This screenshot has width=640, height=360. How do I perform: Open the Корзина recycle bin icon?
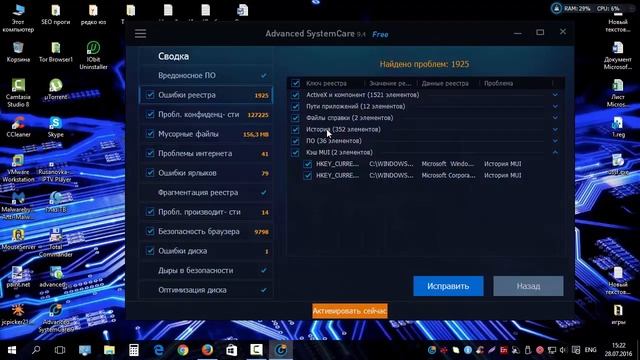click(18, 51)
